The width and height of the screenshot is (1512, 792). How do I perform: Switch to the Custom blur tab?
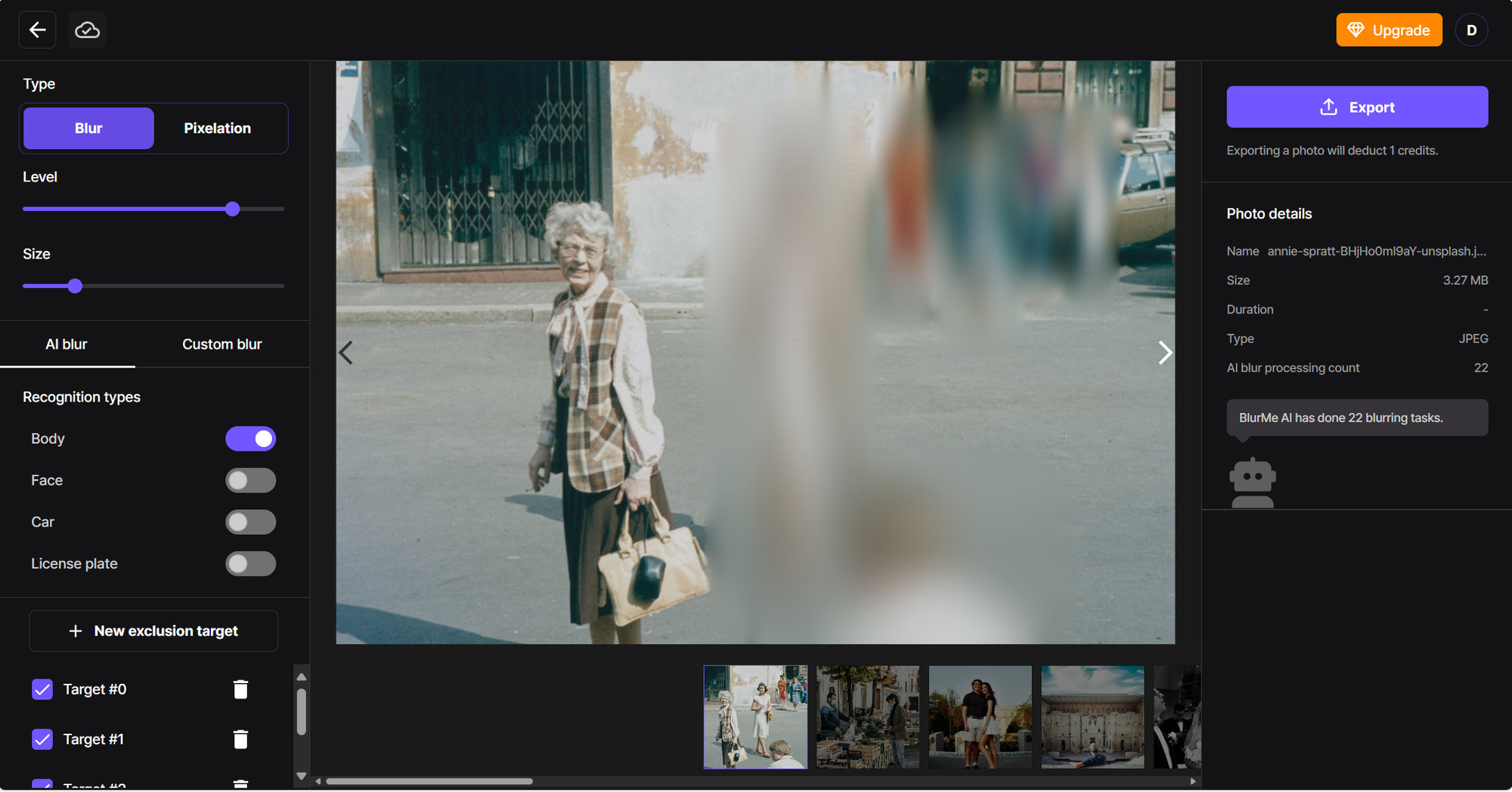click(222, 344)
